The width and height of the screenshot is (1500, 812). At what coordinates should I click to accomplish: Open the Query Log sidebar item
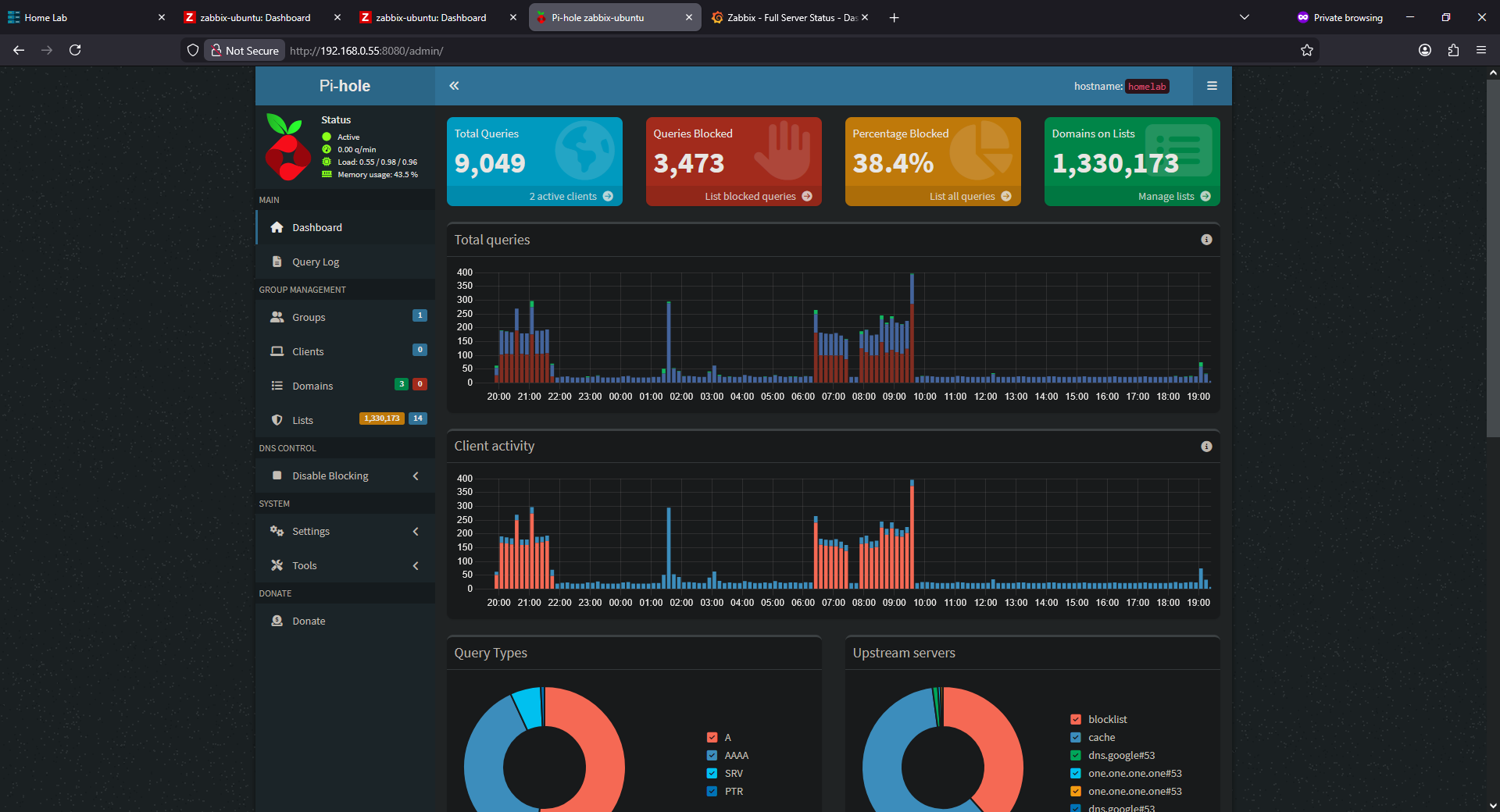pos(345,262)
